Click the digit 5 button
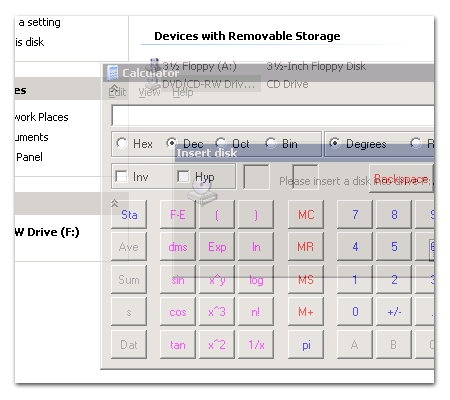This screenshot has height=400, width=450. (394, 247)
